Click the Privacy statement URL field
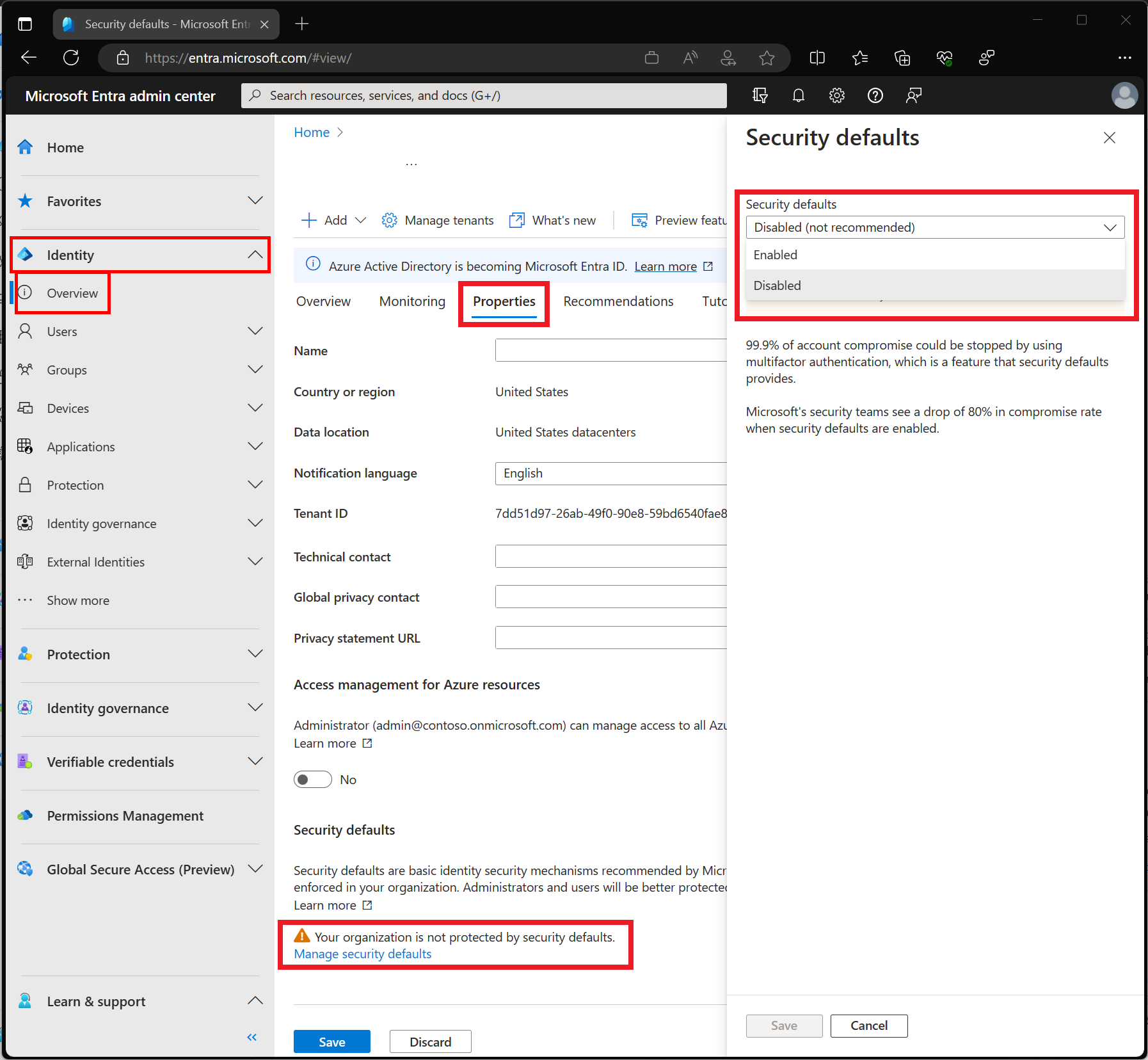 [610, 638]
